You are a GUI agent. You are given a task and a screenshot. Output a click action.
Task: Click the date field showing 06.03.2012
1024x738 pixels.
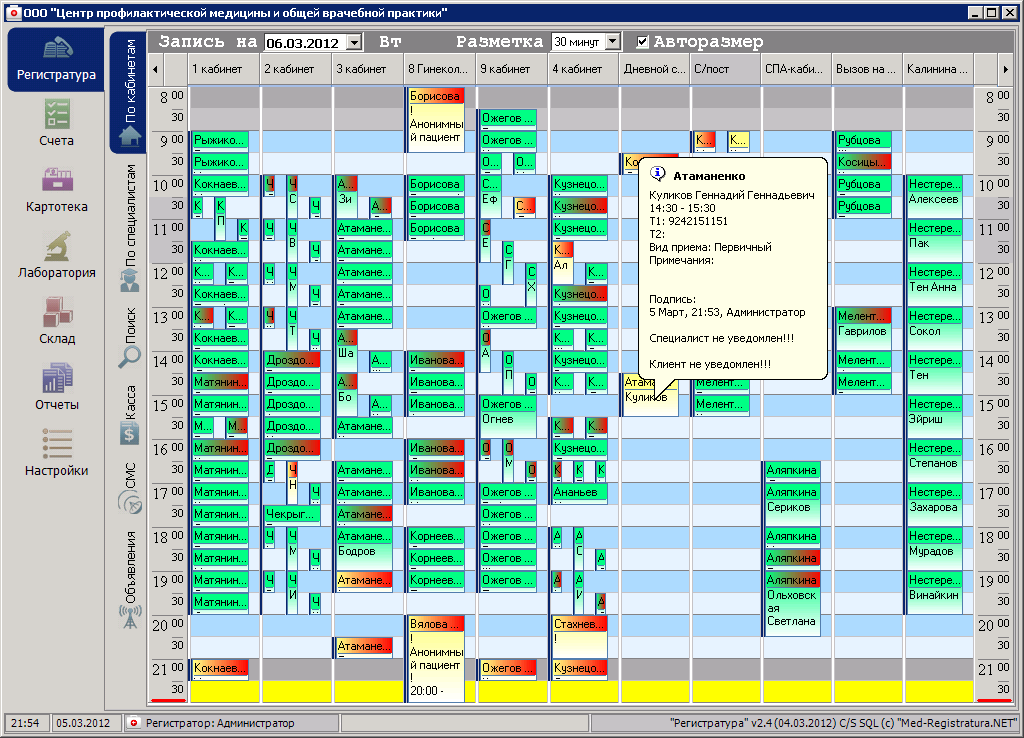305,42
